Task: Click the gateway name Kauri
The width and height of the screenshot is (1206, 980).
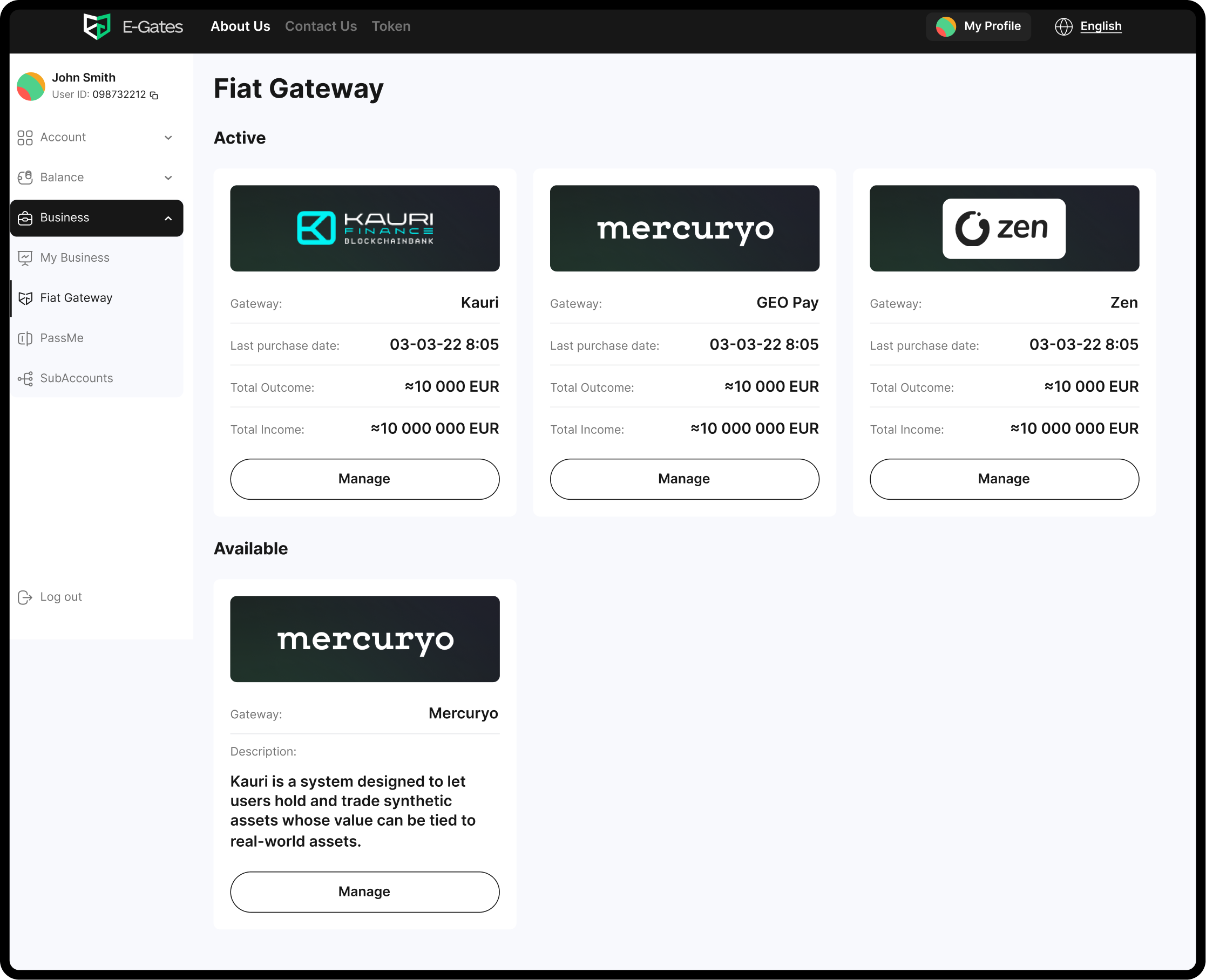Action: [480, 303]
